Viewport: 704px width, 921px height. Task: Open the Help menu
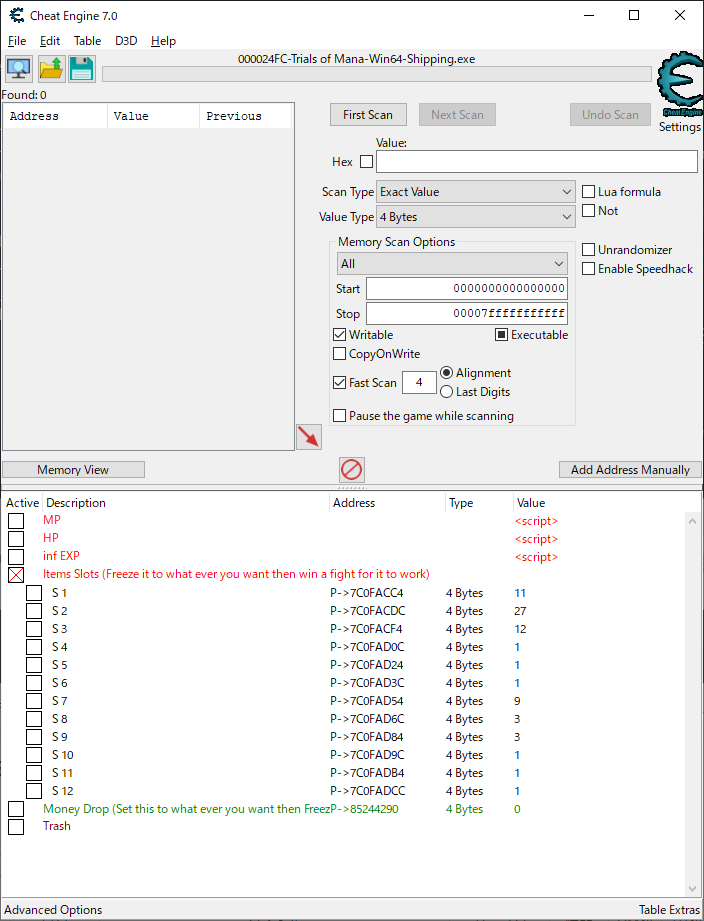click(x=163, y=41)
